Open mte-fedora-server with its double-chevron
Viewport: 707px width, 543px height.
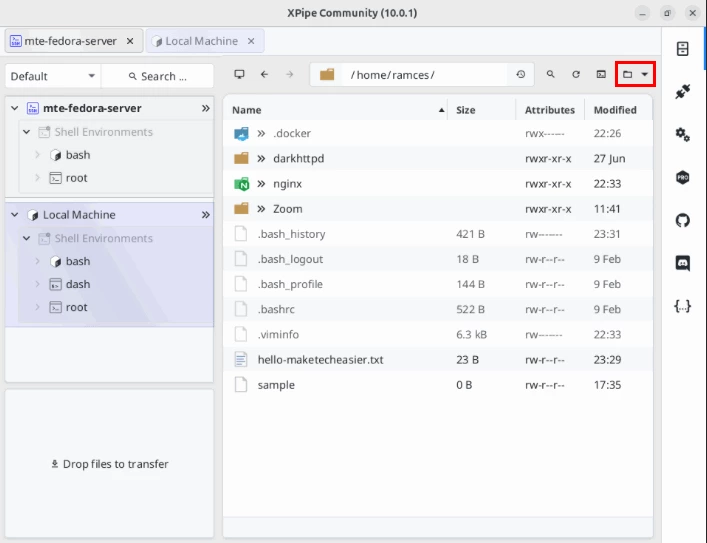[x=206, y=108]
